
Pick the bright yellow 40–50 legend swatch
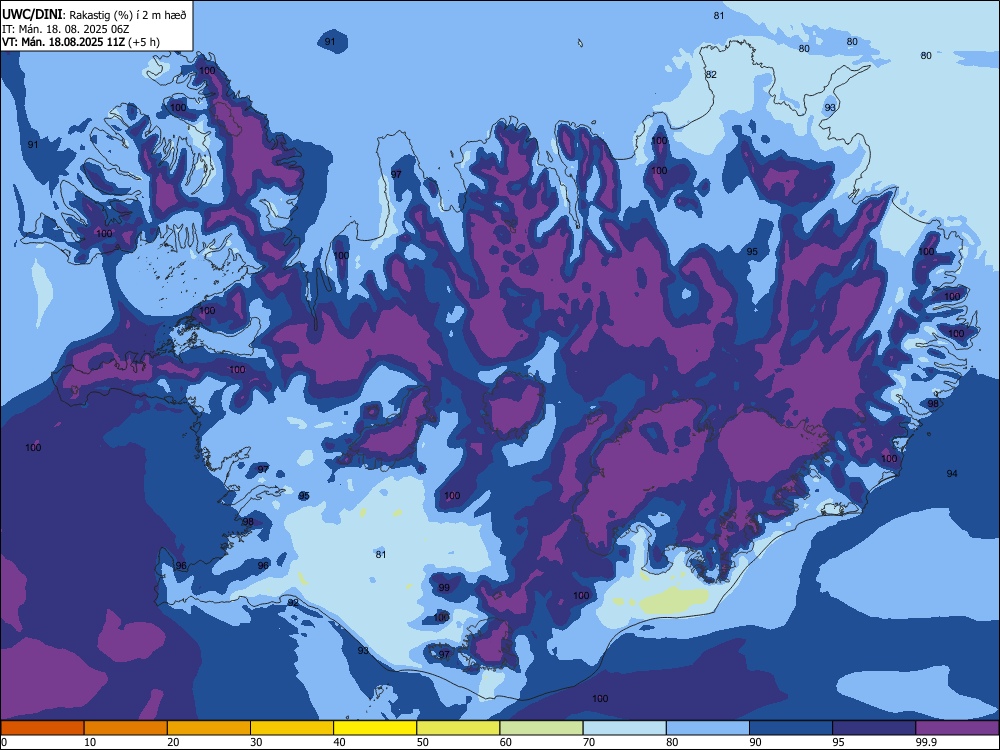click(375, 728)
